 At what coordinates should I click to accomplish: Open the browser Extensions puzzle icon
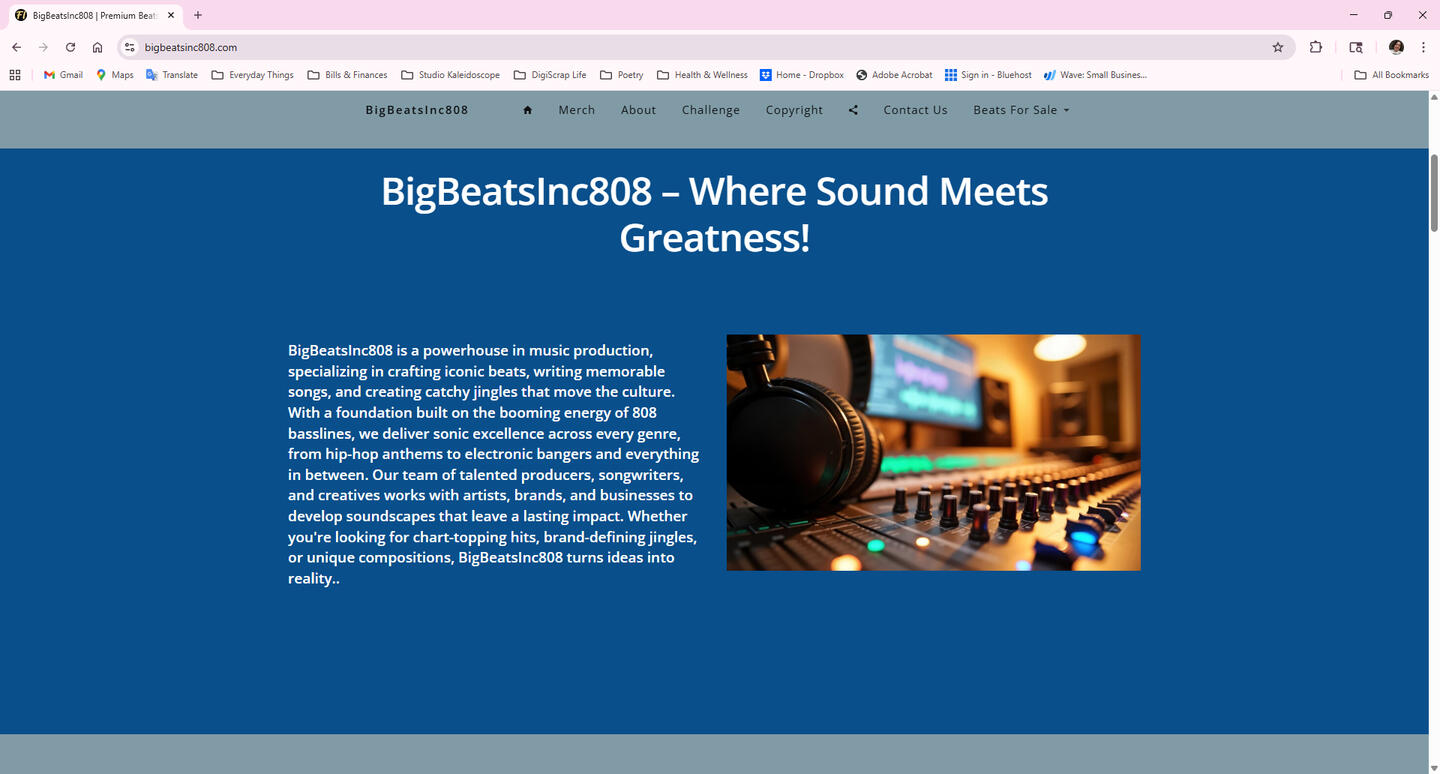(x=1316, y=47)
